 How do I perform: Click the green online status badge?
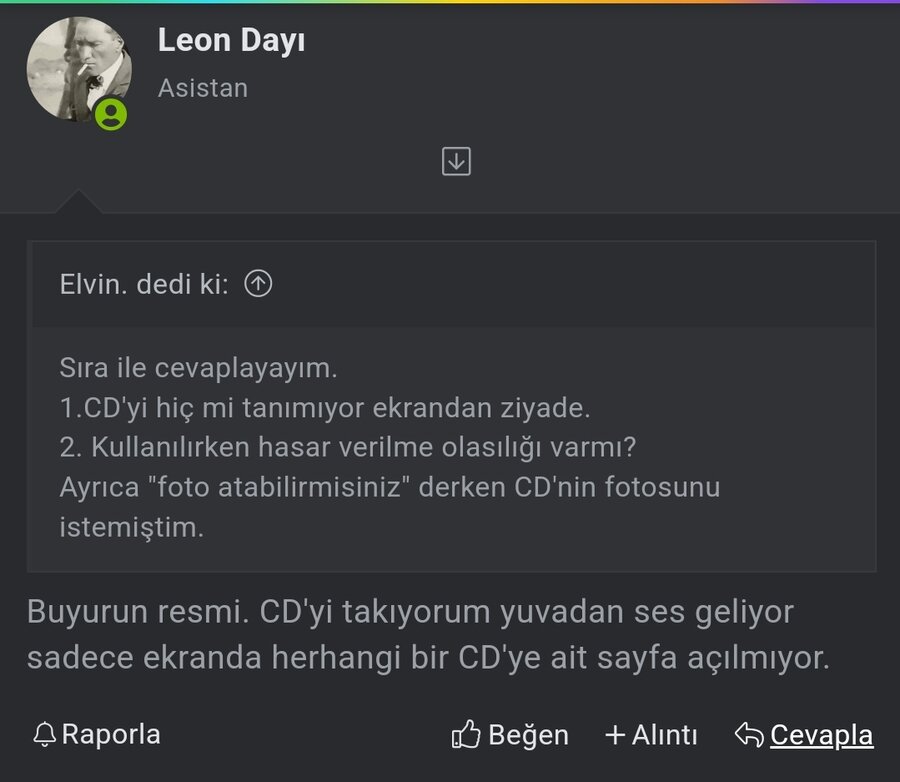(x=112, y=114)
